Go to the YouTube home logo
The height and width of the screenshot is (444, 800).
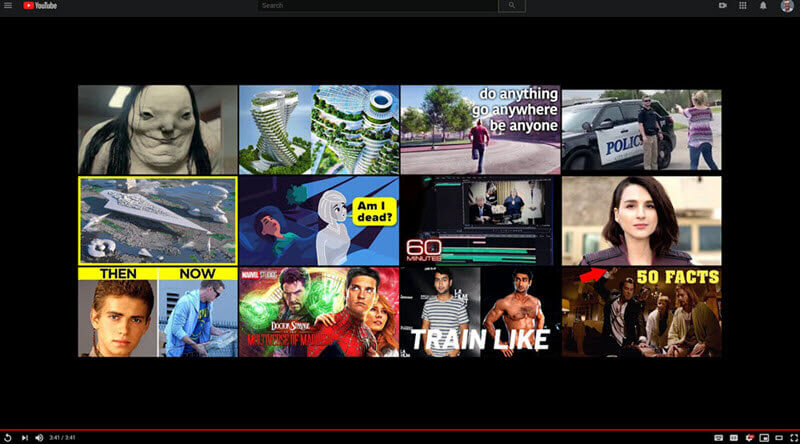point(40,6)
